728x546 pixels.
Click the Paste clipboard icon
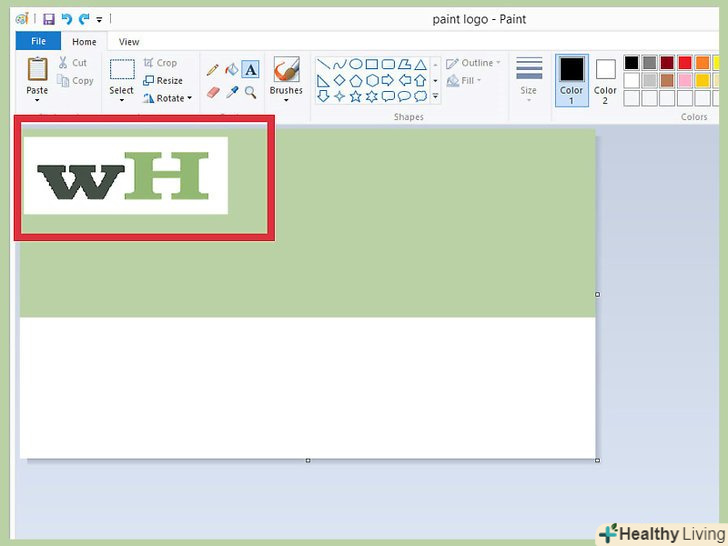pyautogui.click(x=37, y=69)
